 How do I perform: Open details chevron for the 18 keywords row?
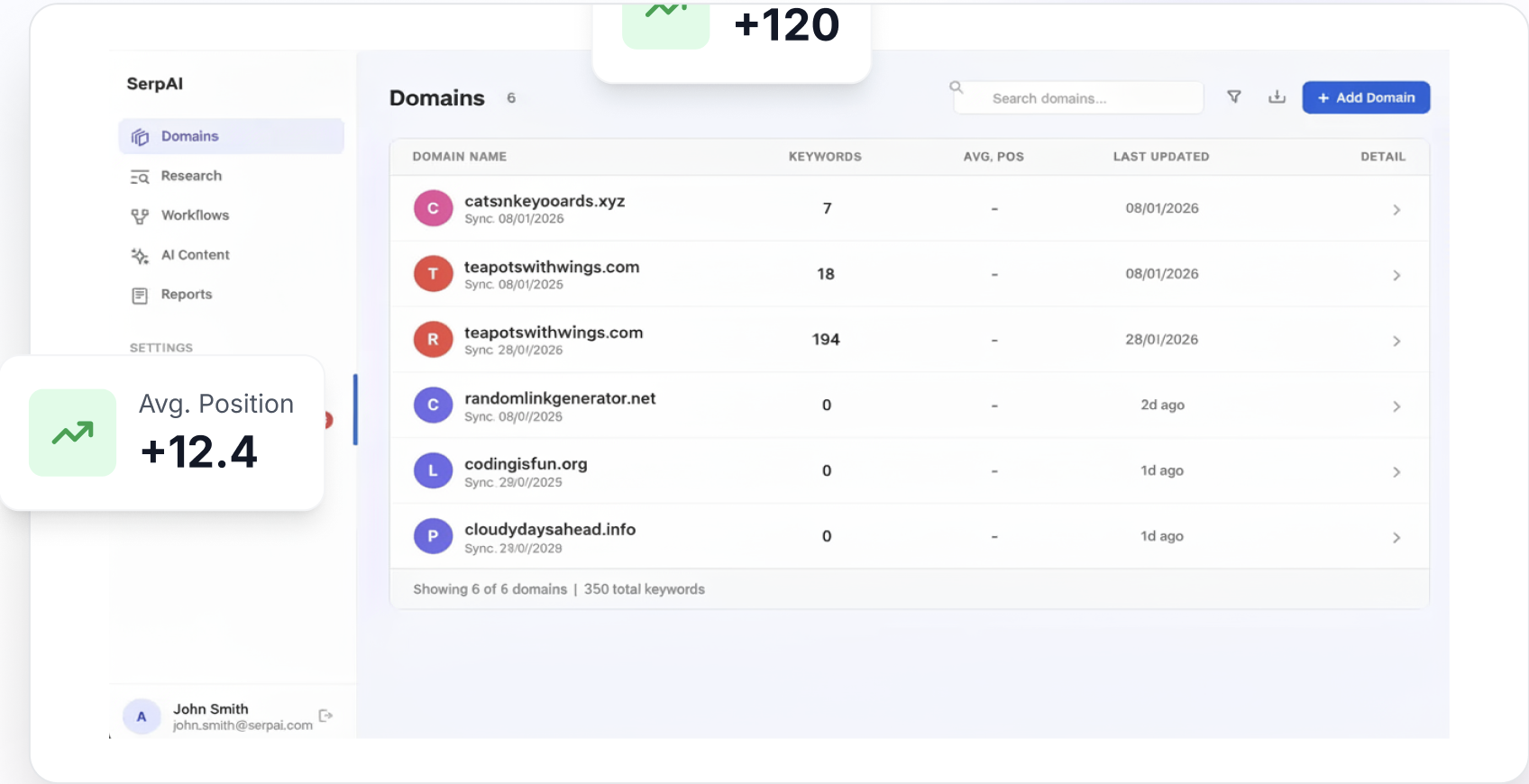point(1396,275)
